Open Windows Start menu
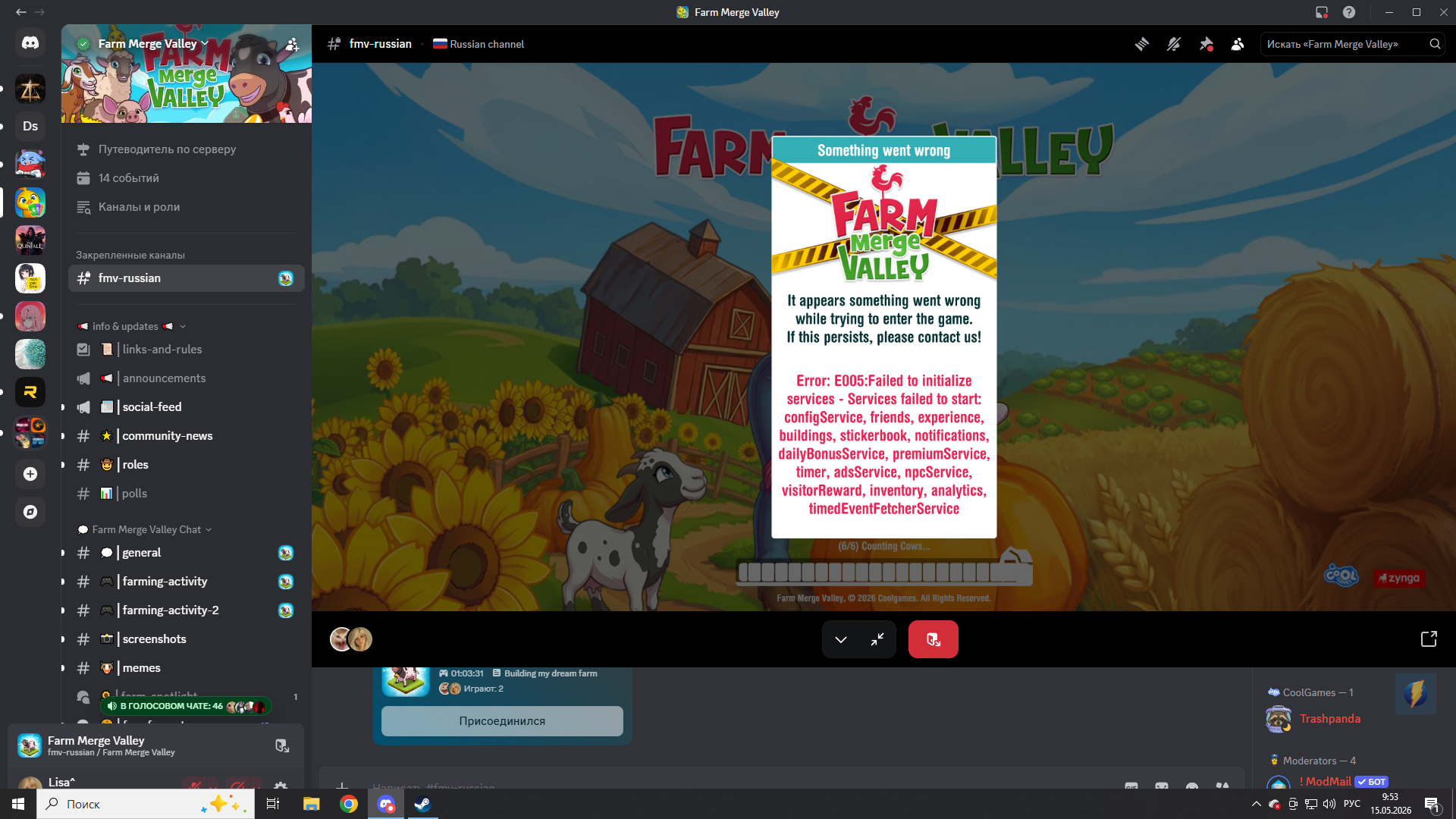Viewport: 1456px width, 819px height. [18, 804]
